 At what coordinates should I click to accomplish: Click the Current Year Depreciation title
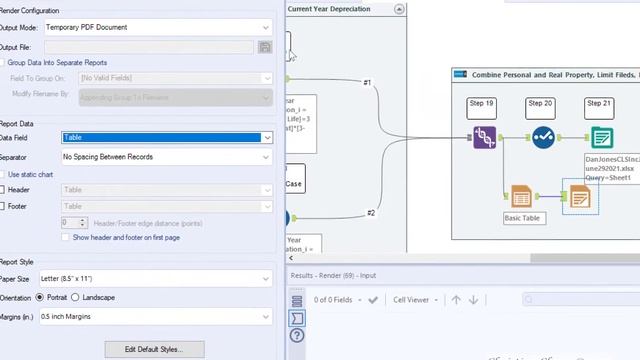tap(329, 9)
